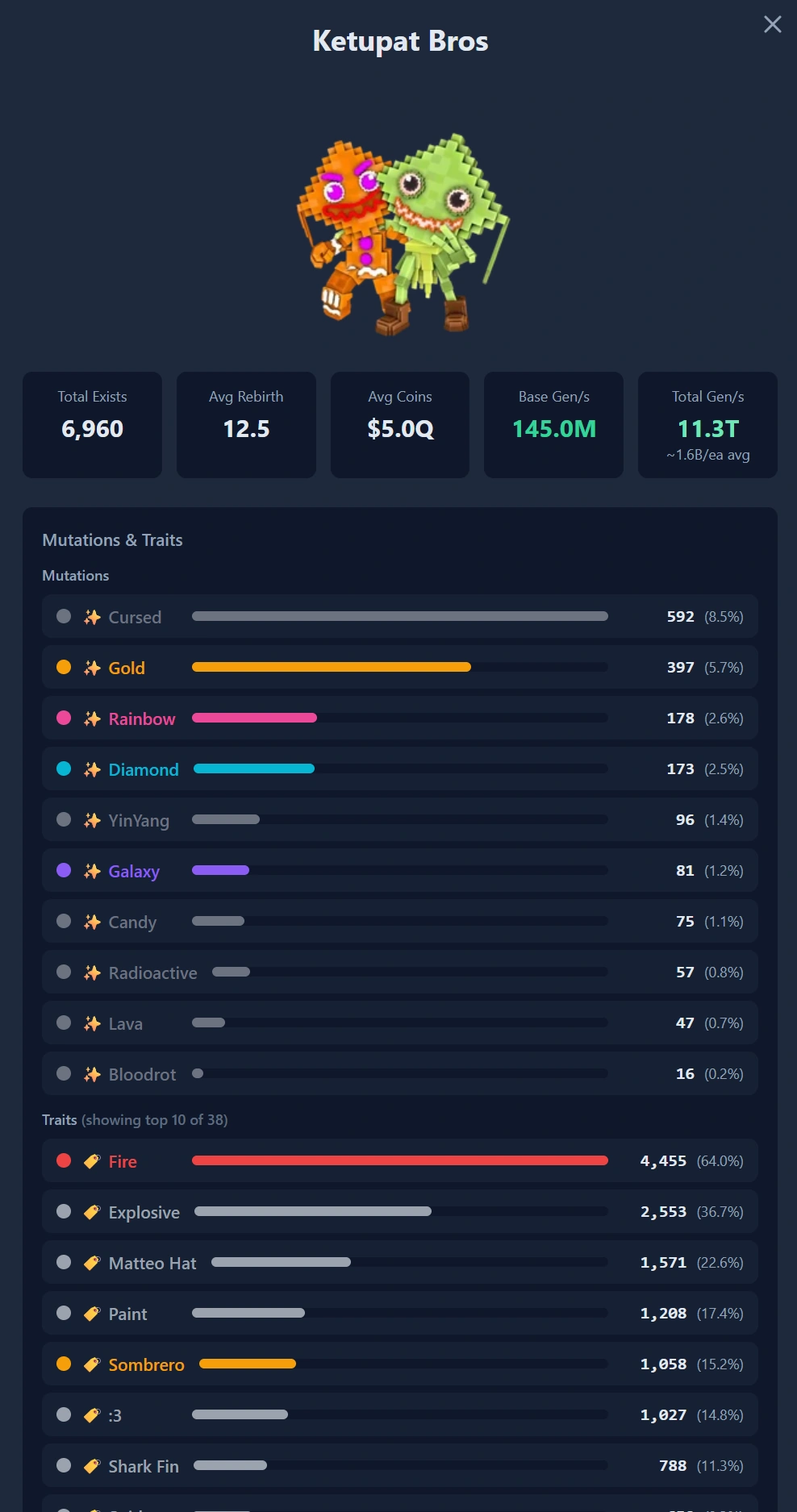
Task: Close the Ketupat Bros details dialog
Action: coord(772,24)
